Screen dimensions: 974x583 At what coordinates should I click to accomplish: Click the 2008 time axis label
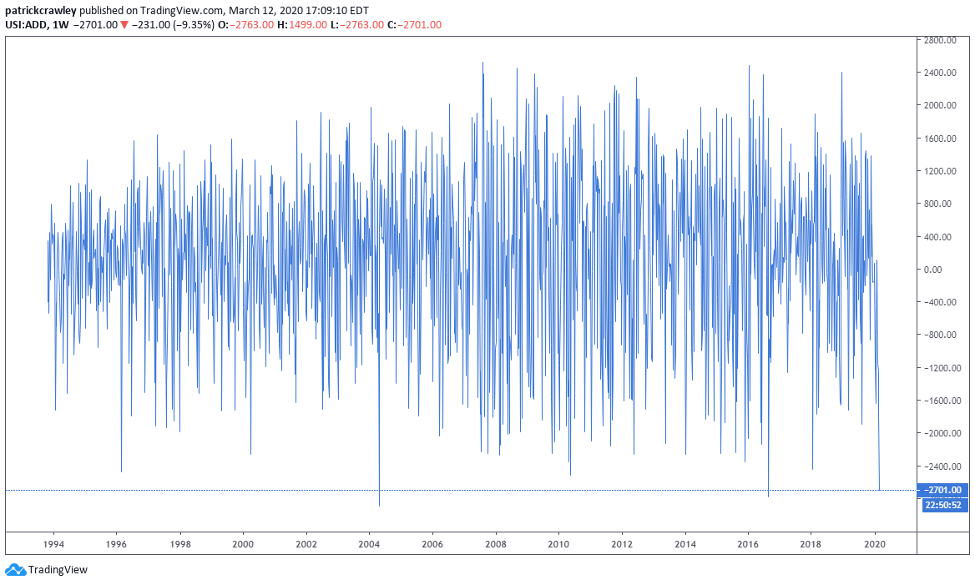coord(496,544)
